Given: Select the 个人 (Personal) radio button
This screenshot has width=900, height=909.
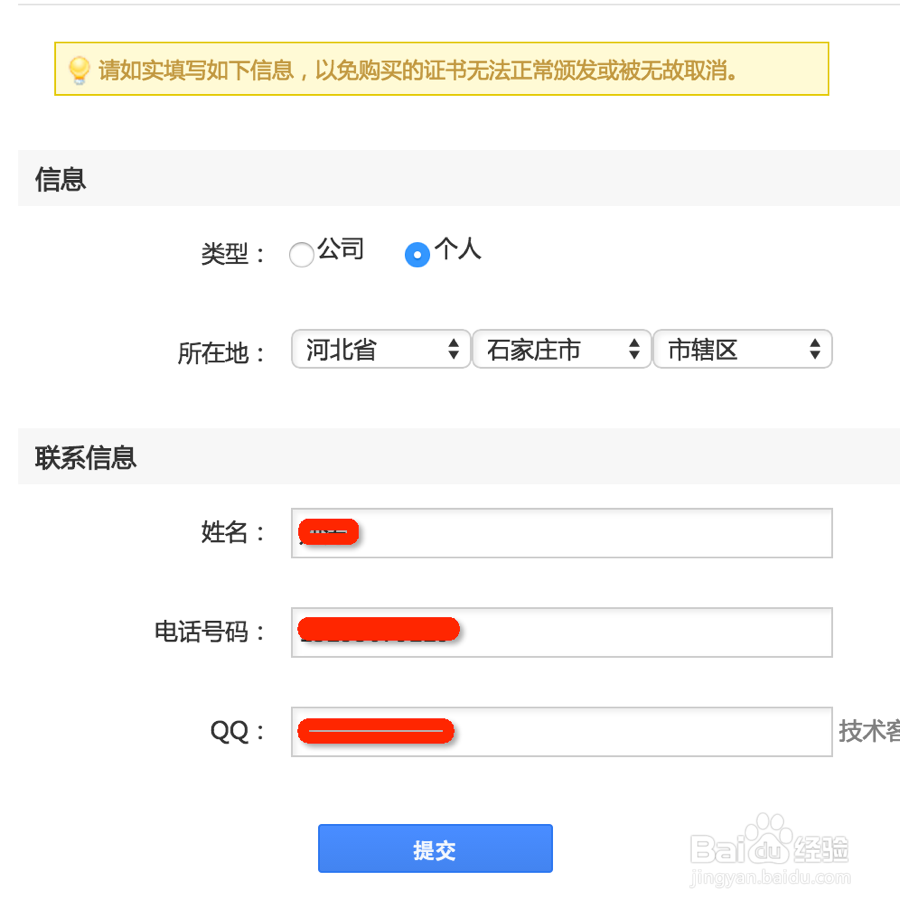Looking at the screenshot, I should [417, 255].
